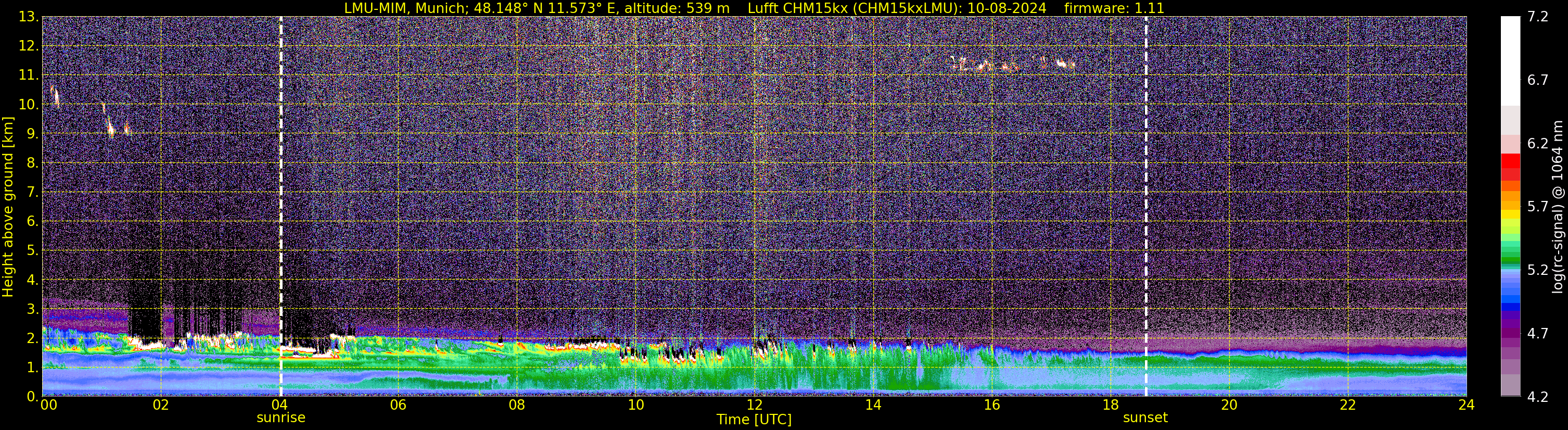Click time axis tick '24'
The image size is (1568, 430).
click(x=1467, y=405)
